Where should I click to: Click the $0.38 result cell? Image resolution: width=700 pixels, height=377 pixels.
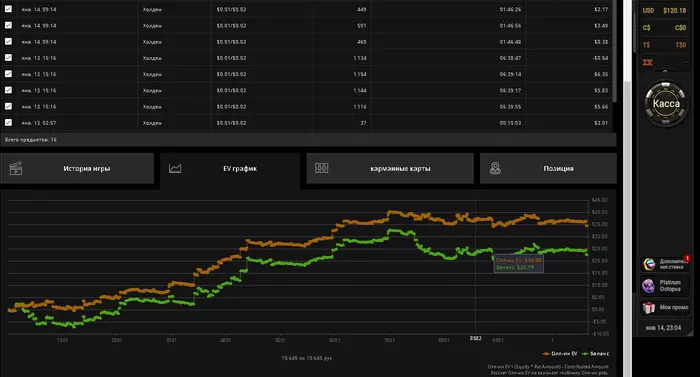[x=601, y=42]
